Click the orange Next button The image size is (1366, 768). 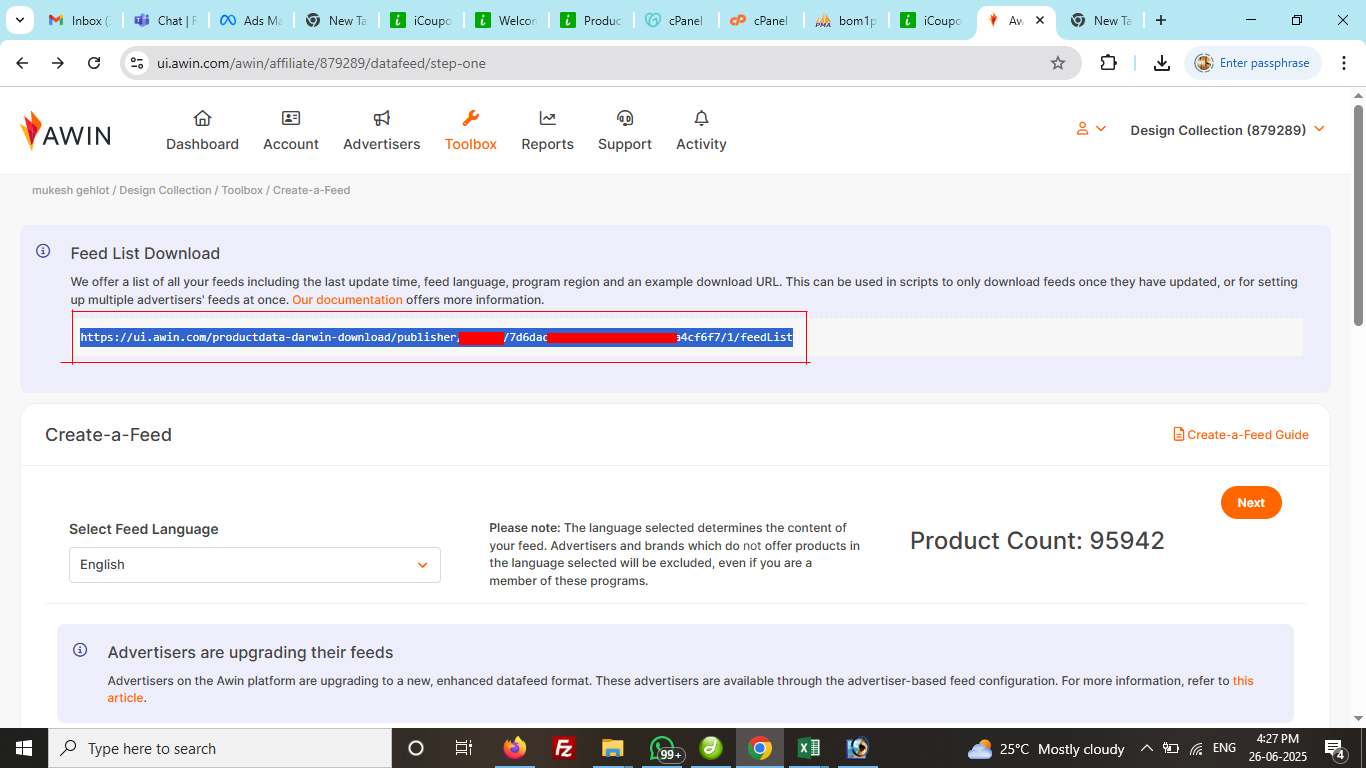(1251, 503)
